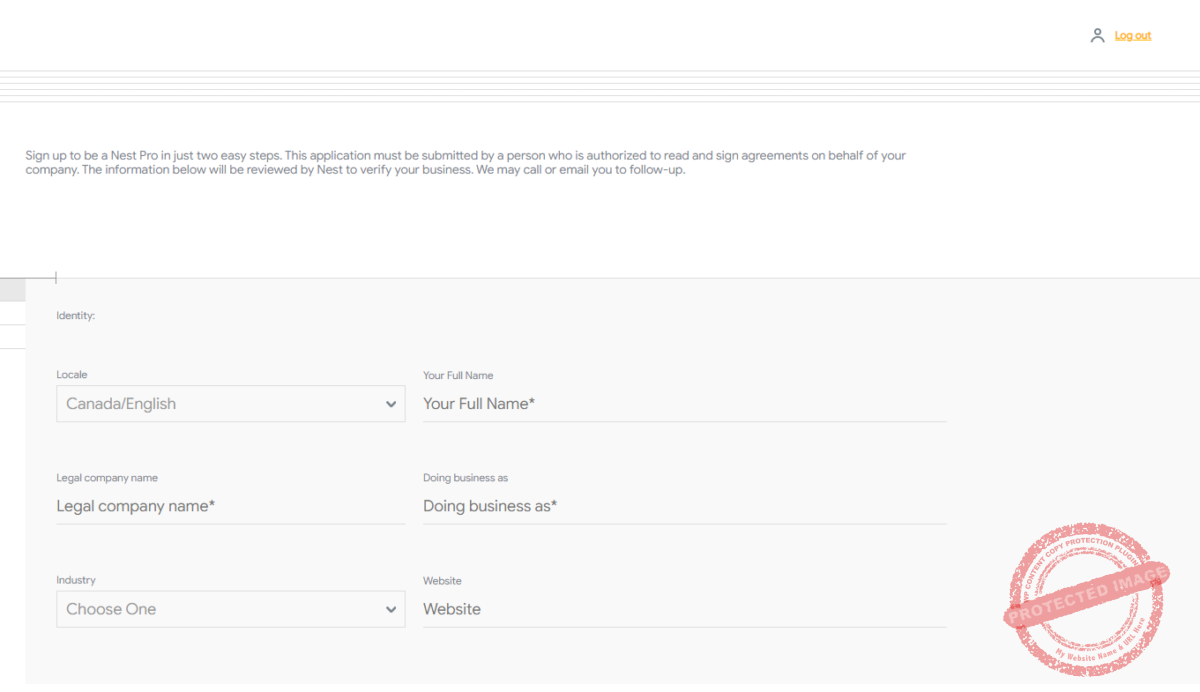Expand the Industry Choose One dropdown
Viewport: 1200px width, 692px height.
[220, 609]
